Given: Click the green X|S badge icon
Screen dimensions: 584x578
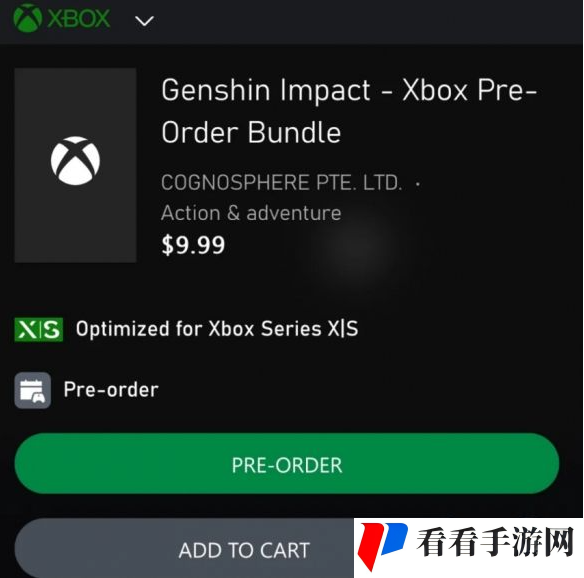Looking at the screenshot, I should point(39,330).
